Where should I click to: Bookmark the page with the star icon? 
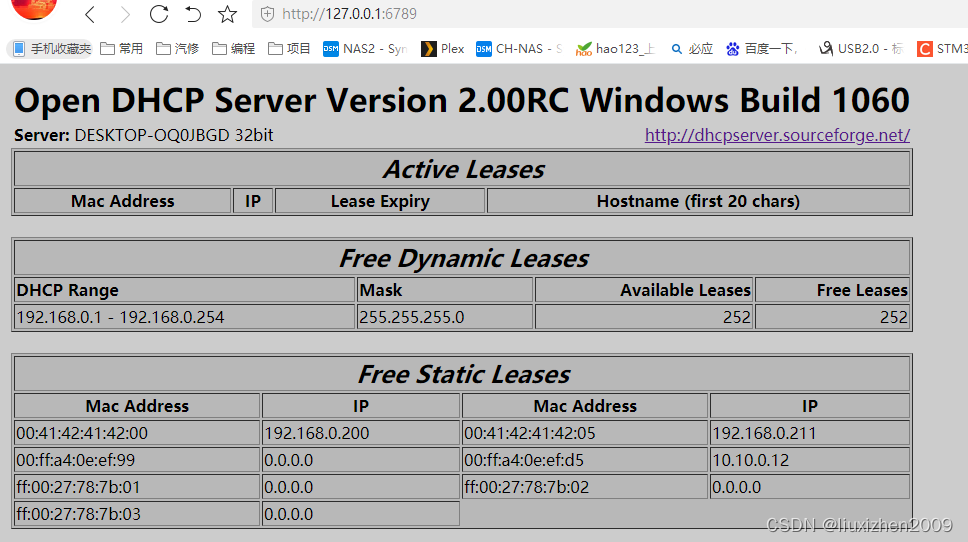(227, 14)
